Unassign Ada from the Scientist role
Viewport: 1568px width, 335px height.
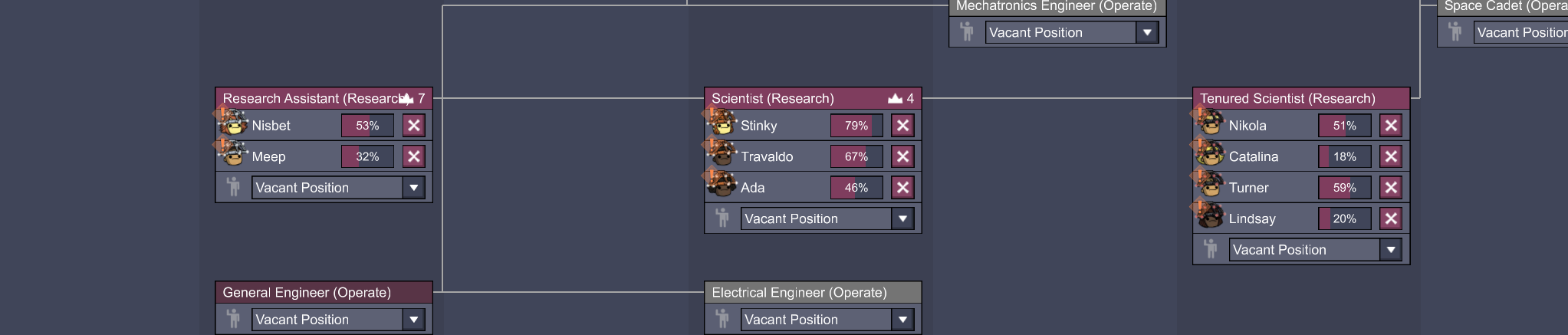[x=902, y=187]
